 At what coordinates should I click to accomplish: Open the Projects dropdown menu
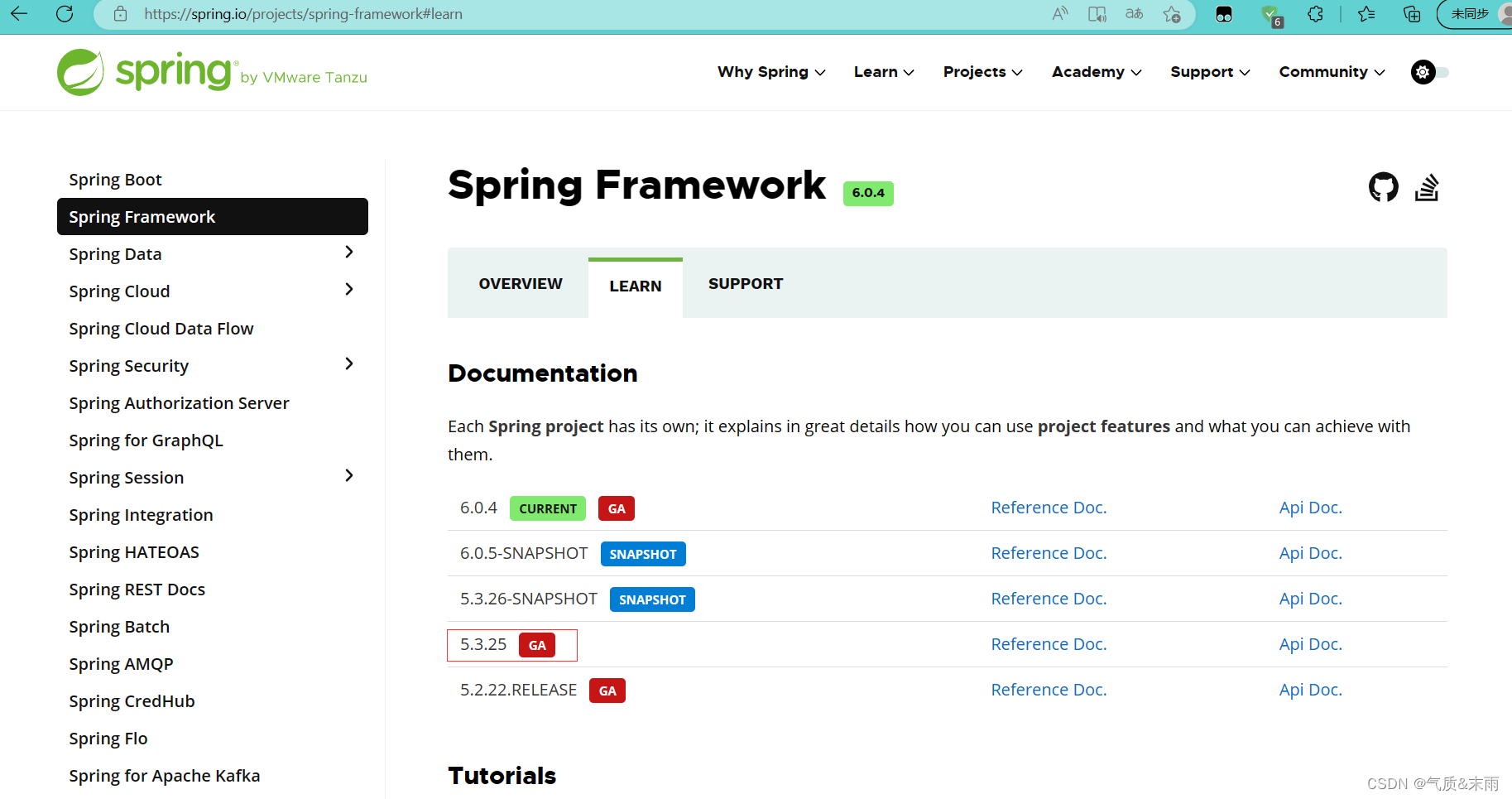[983, 72]
